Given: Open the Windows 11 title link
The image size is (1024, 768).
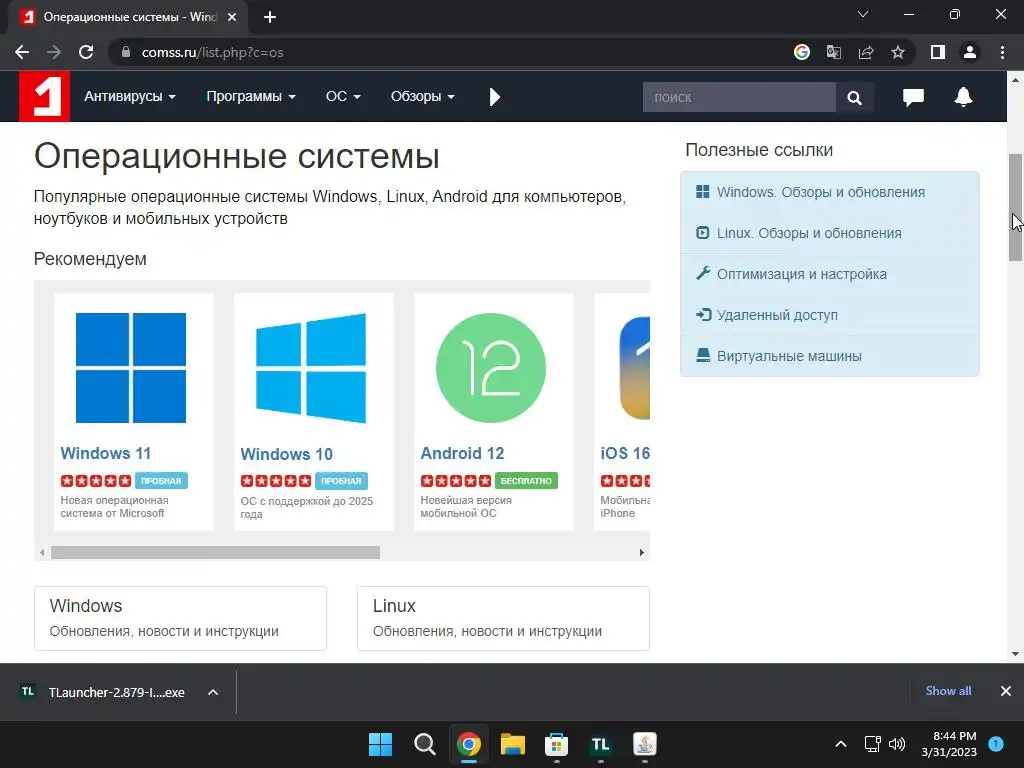Looking at the screenshot, I should [106, 453].
